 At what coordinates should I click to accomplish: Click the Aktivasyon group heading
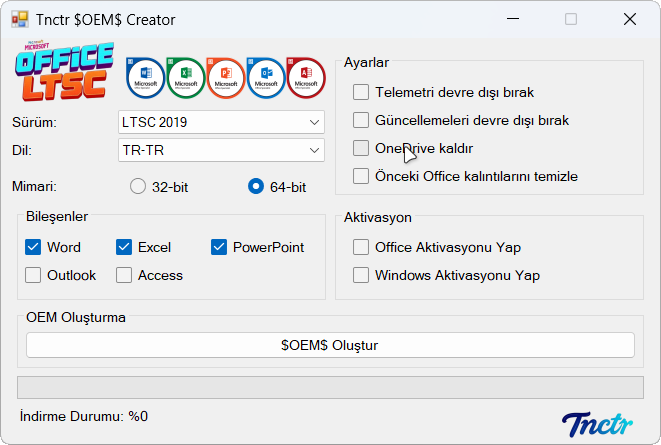(377, 217)
